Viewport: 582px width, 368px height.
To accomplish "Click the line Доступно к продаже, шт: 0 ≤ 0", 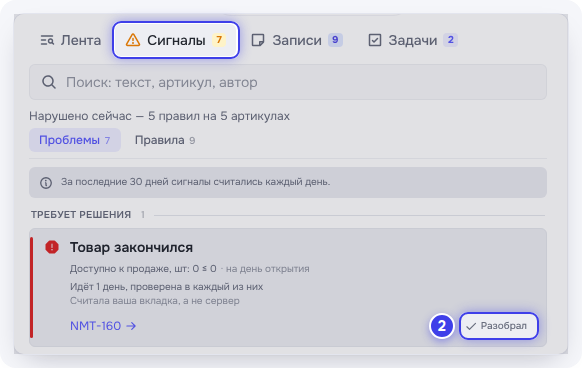I will (143, 268).
